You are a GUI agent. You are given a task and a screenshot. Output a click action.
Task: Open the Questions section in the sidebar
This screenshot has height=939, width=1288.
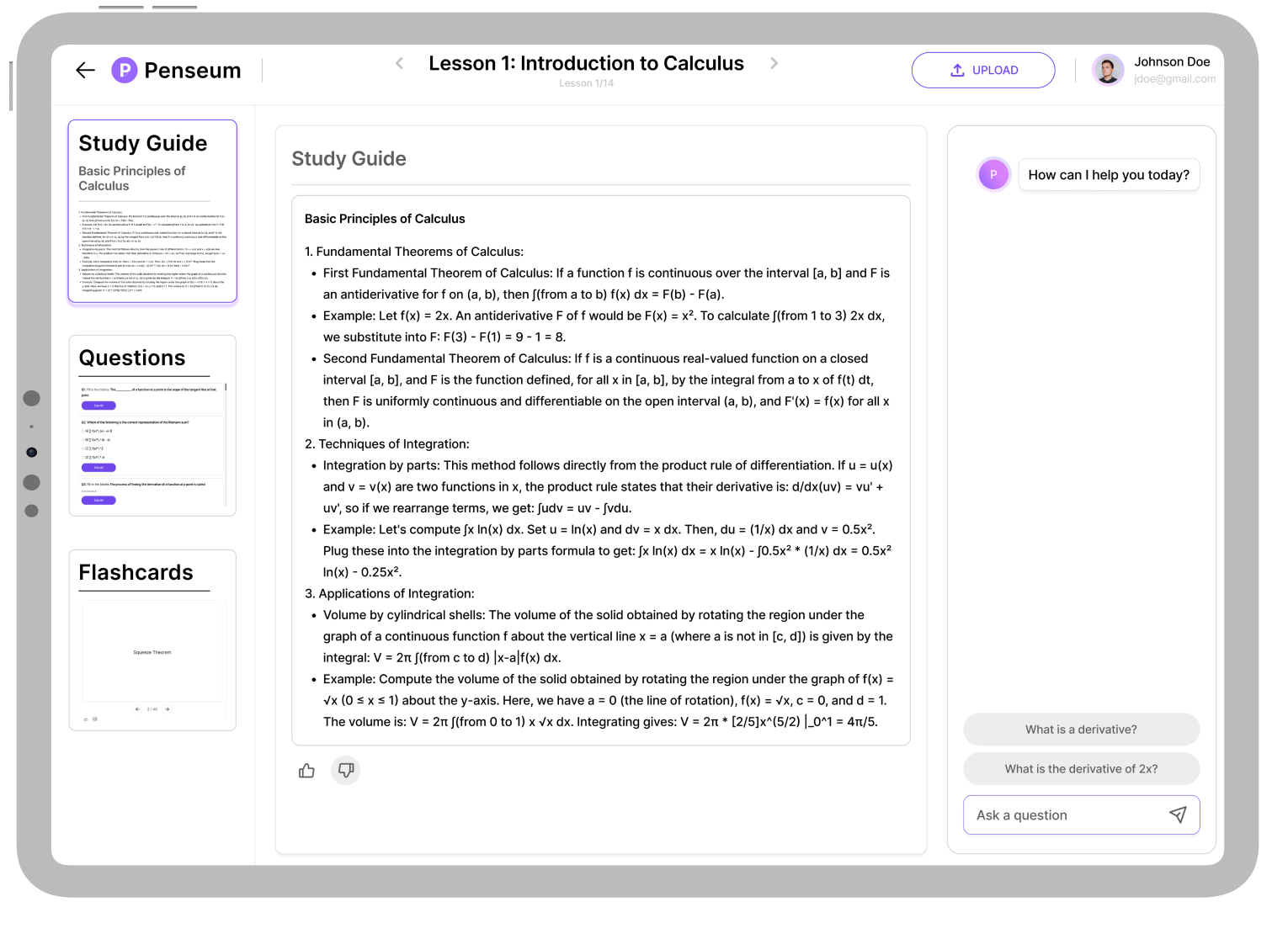[132, 358]
